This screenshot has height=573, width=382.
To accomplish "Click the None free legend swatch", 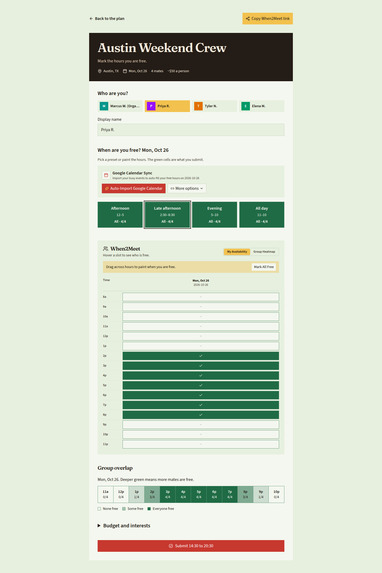I will tap(99, 509).
